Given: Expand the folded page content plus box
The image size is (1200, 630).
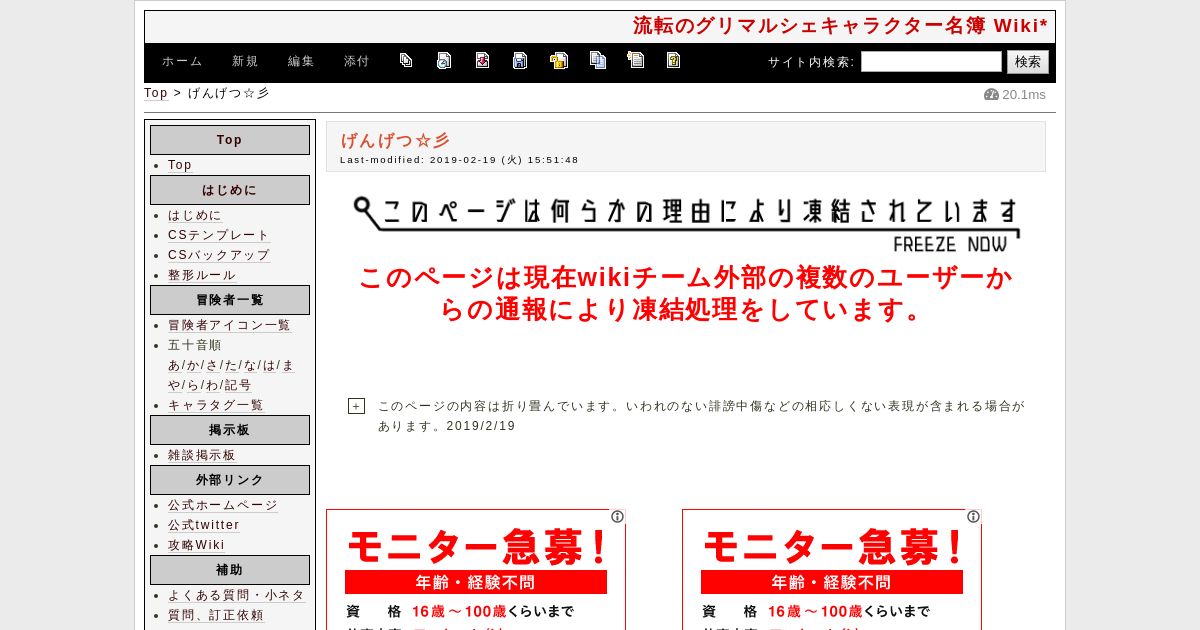Looking at the screenshot, I should 356,406.
